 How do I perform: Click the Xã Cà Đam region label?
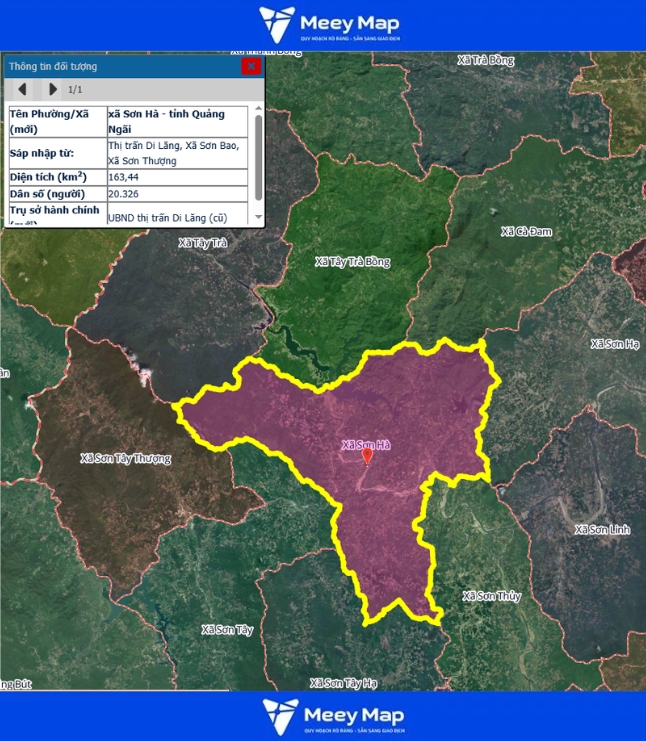click(x=526, y=232)
